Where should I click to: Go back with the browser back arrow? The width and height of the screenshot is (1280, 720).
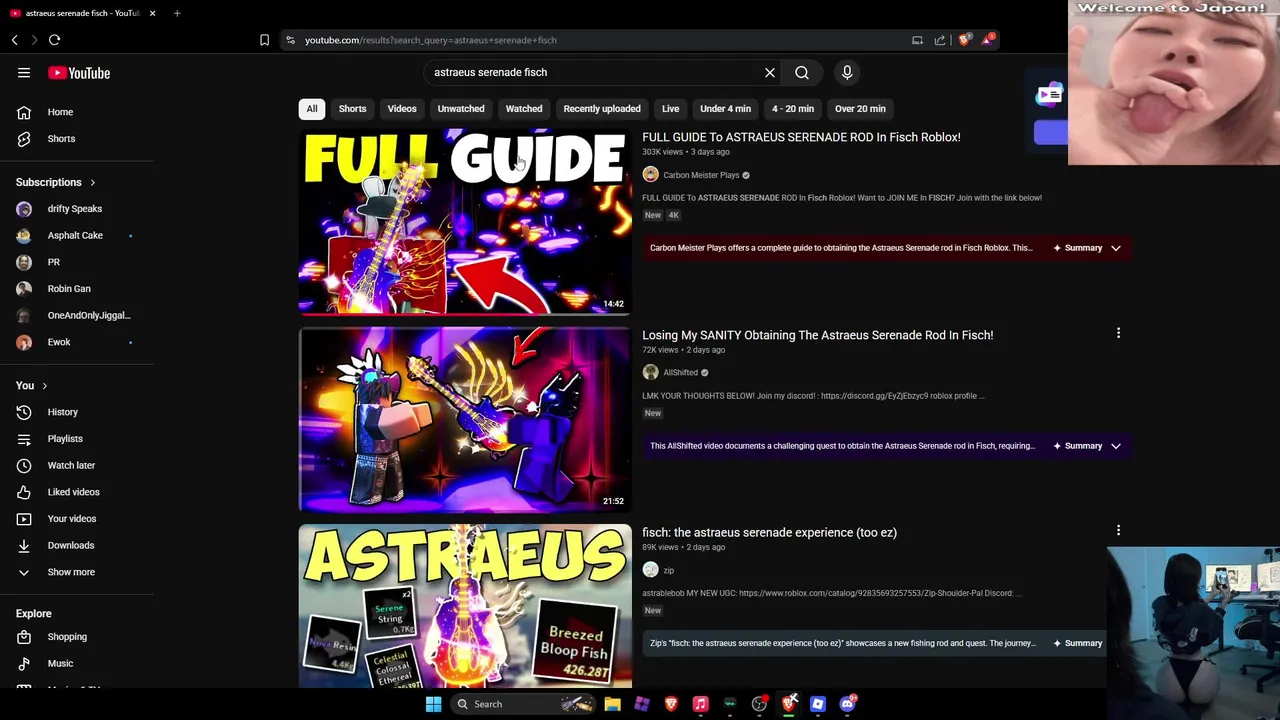pyautogui.click(x=15, y=40)
